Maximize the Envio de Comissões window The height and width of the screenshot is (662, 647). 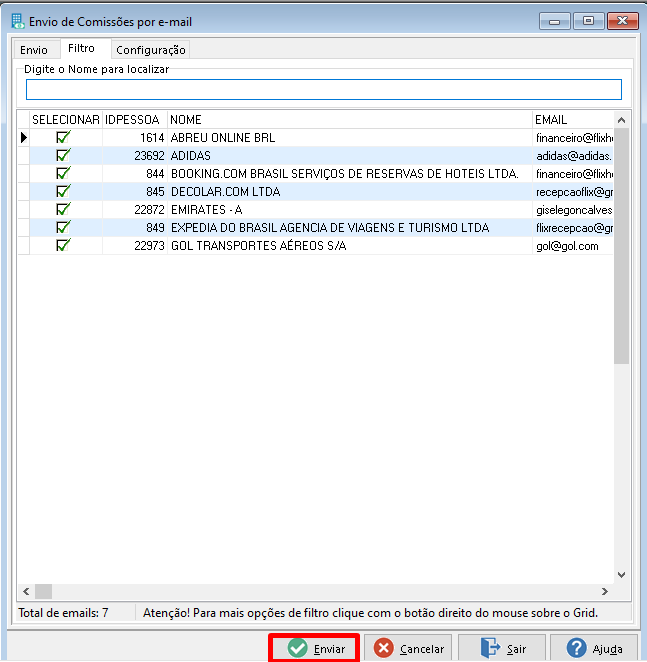(x=588, y=21)
